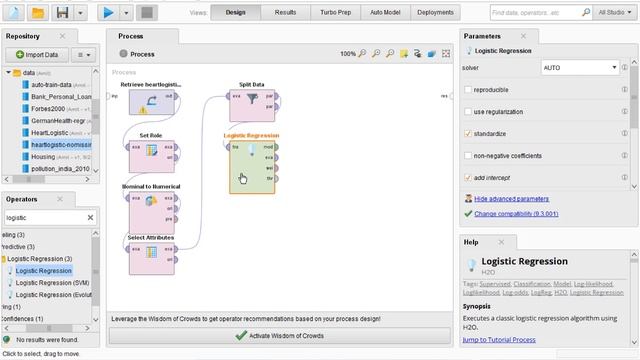Screen dimensions: 640x360
Task: Switch to the Results view
Action: (285, 13)
